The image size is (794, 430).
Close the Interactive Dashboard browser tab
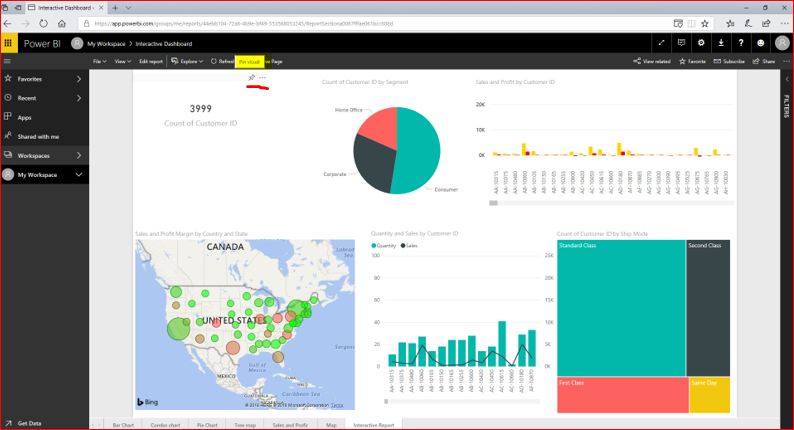(101, 8)
